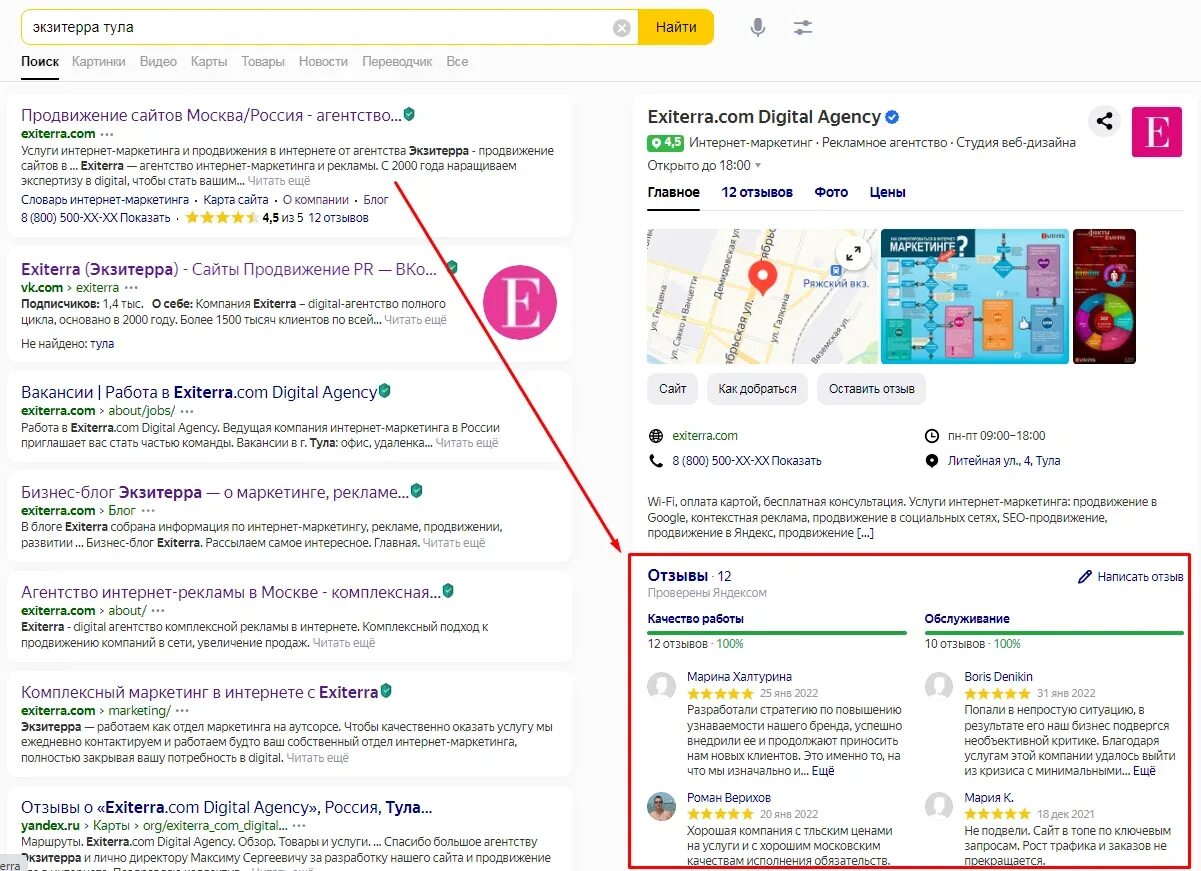Open the Маркетинге infographic photo thumbnail
This screenshot has height=871, width=1201.
click(974, 296)
